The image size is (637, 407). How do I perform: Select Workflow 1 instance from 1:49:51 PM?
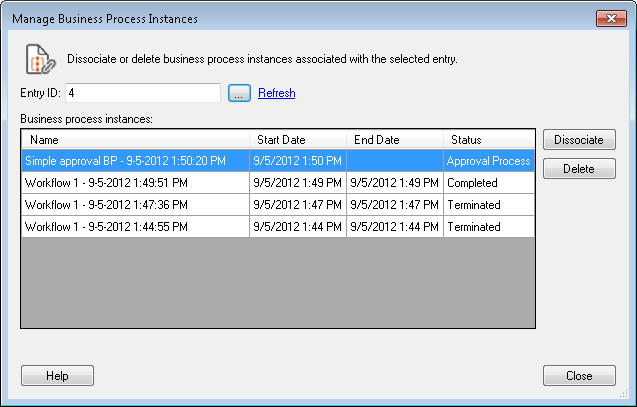click(x=135, y=183)
